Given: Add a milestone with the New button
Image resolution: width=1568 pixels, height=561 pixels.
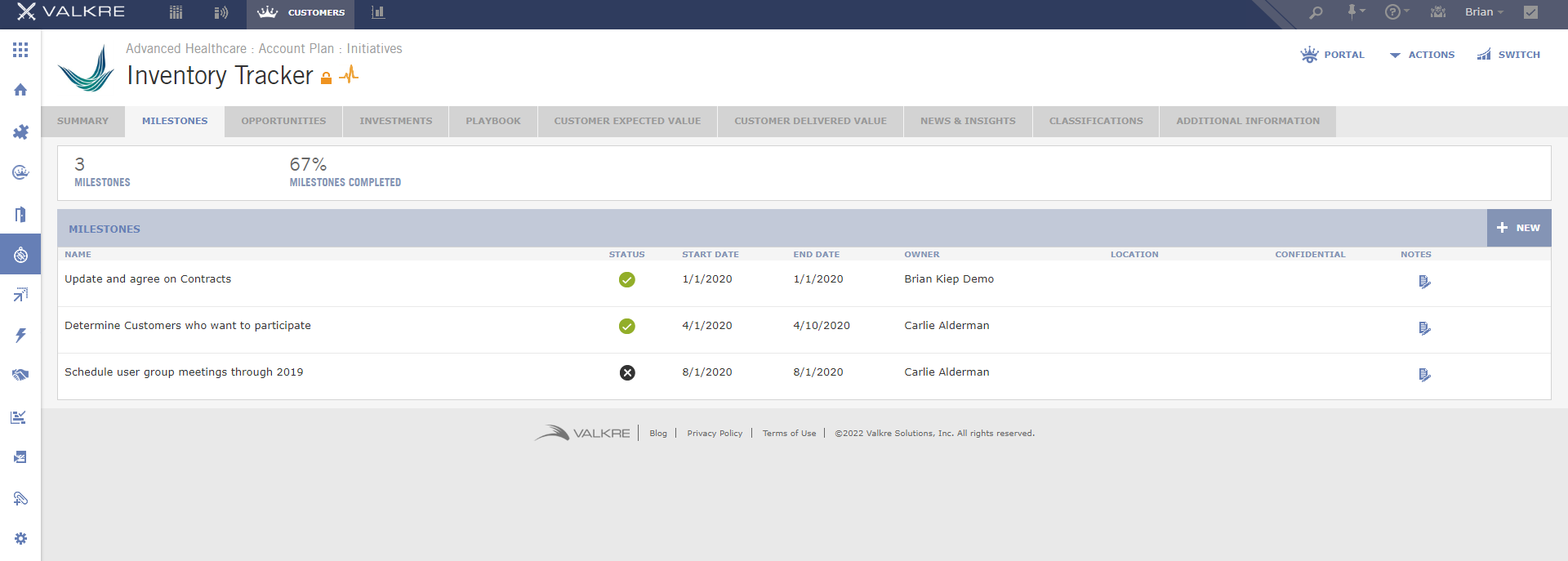Looking at the screenshot, I should click(x=1519, y=228).
